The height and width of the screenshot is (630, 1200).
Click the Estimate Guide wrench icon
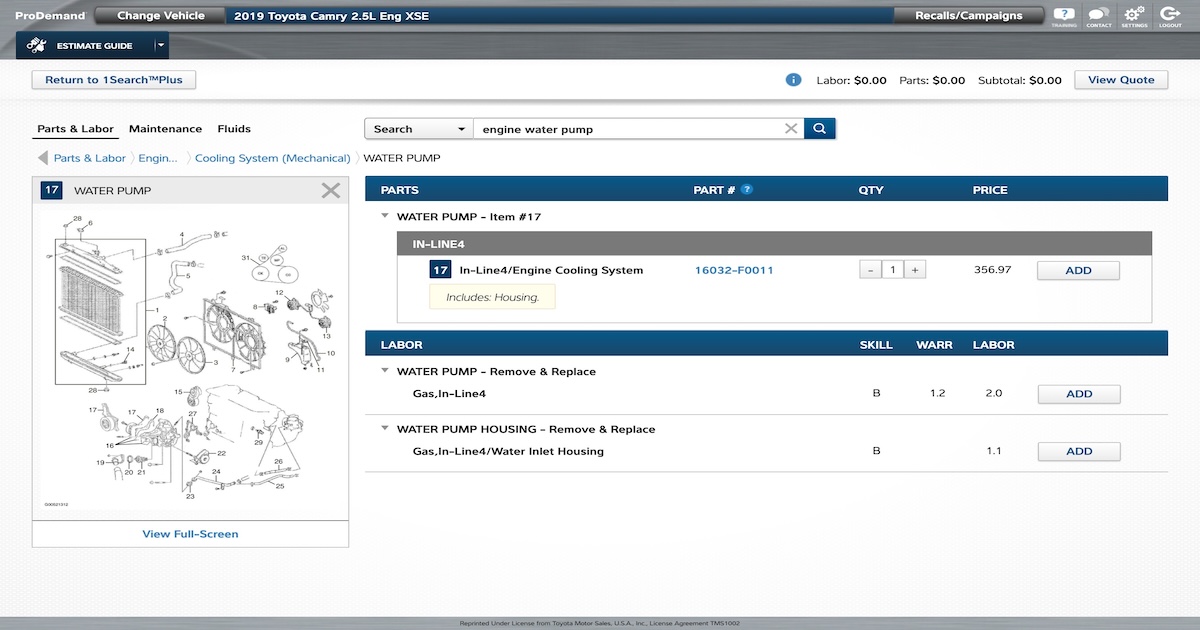(x=35, y=46)
